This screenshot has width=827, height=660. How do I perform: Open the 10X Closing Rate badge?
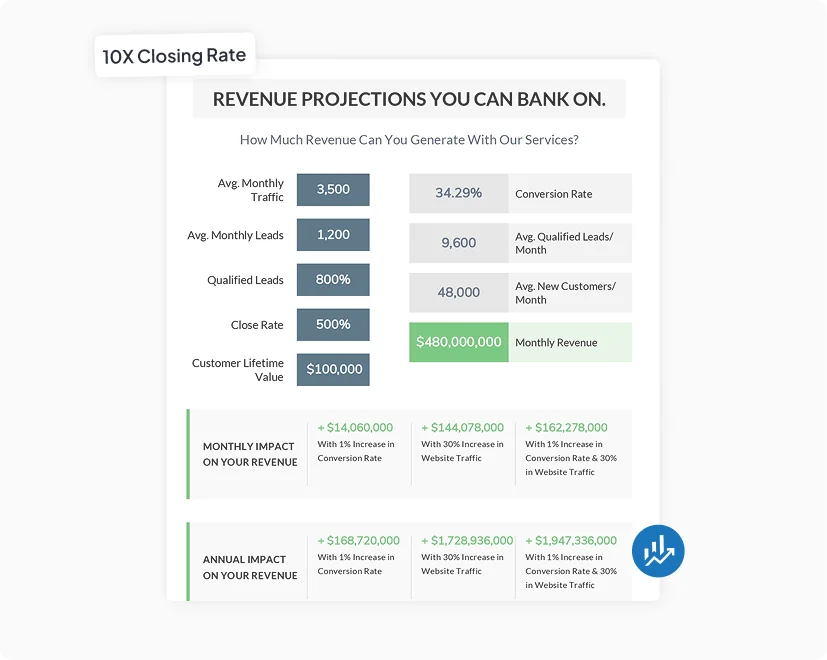pyautogui.click(x=174, y=55)
